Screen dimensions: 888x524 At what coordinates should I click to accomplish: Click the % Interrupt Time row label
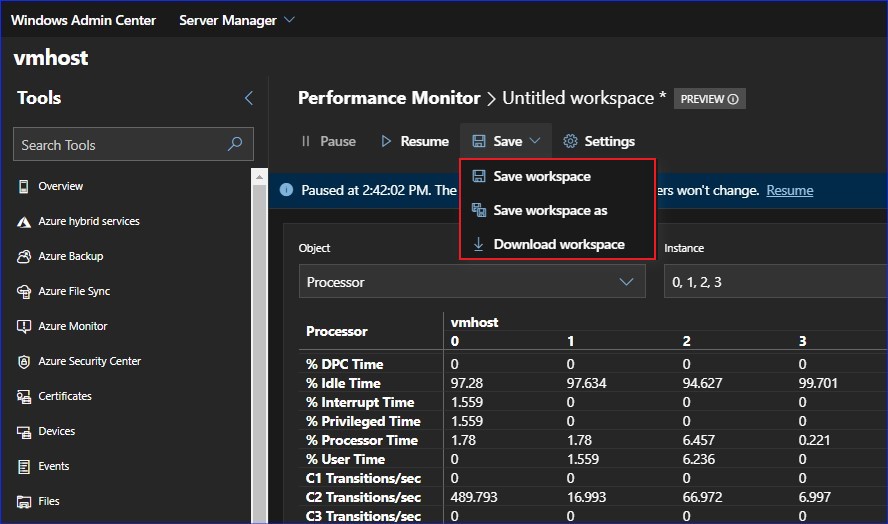[x=360, y=402]
